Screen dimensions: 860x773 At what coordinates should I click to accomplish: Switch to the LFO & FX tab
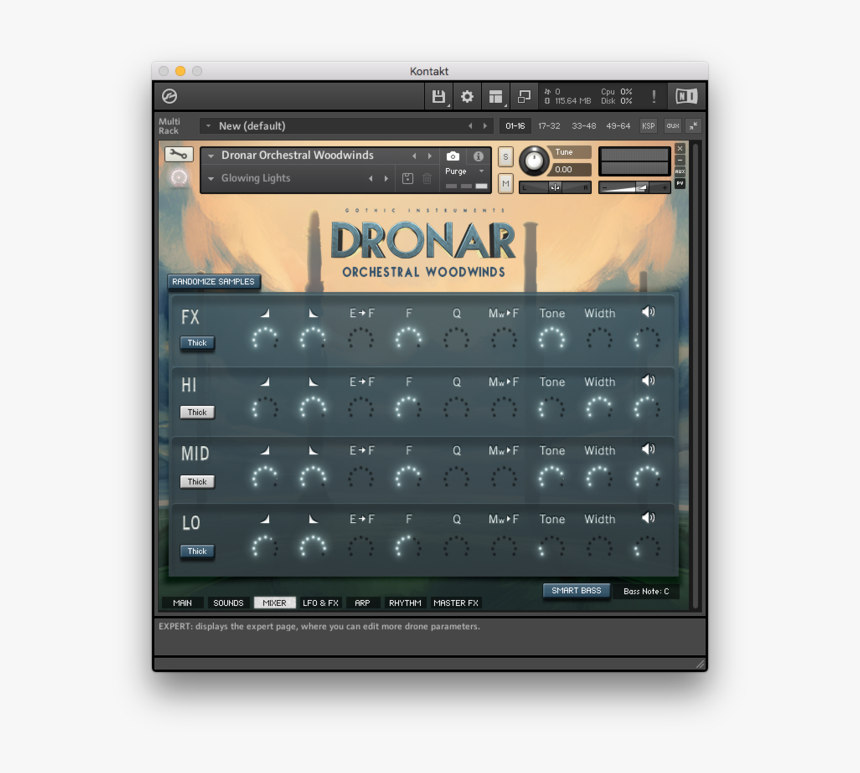point(320,603)
